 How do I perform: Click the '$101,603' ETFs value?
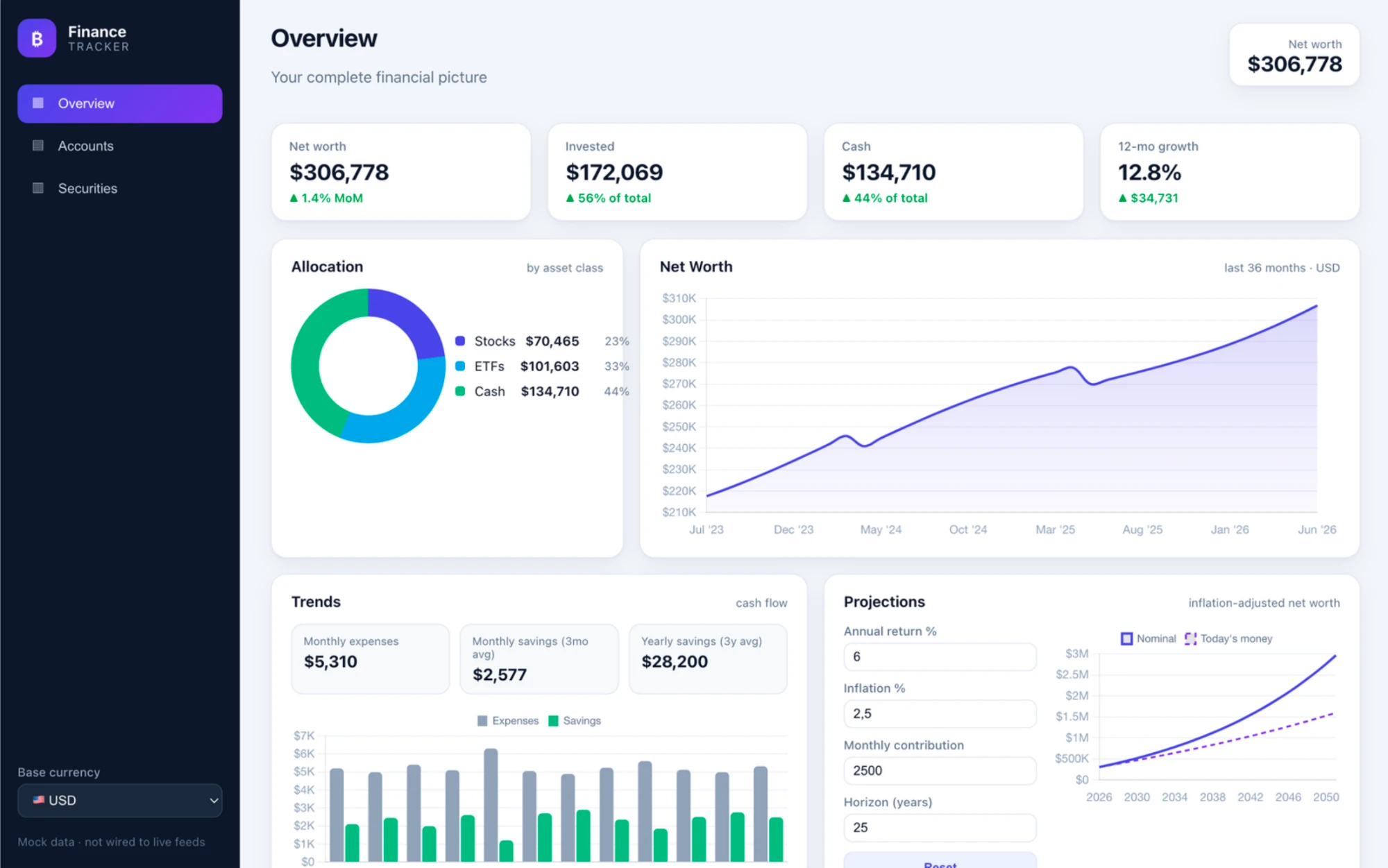pyautogui.click(x=550, y=366)
